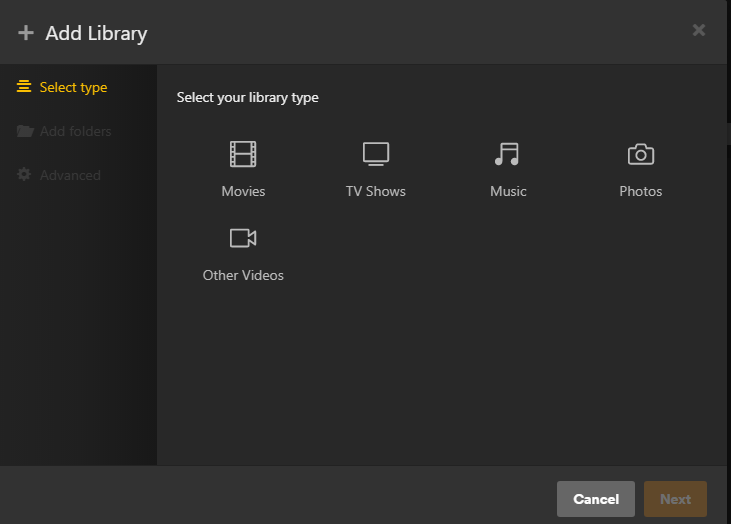Select the Photos camera icon
The height and width of the screenshot is (524, 731).
(641, 154)
